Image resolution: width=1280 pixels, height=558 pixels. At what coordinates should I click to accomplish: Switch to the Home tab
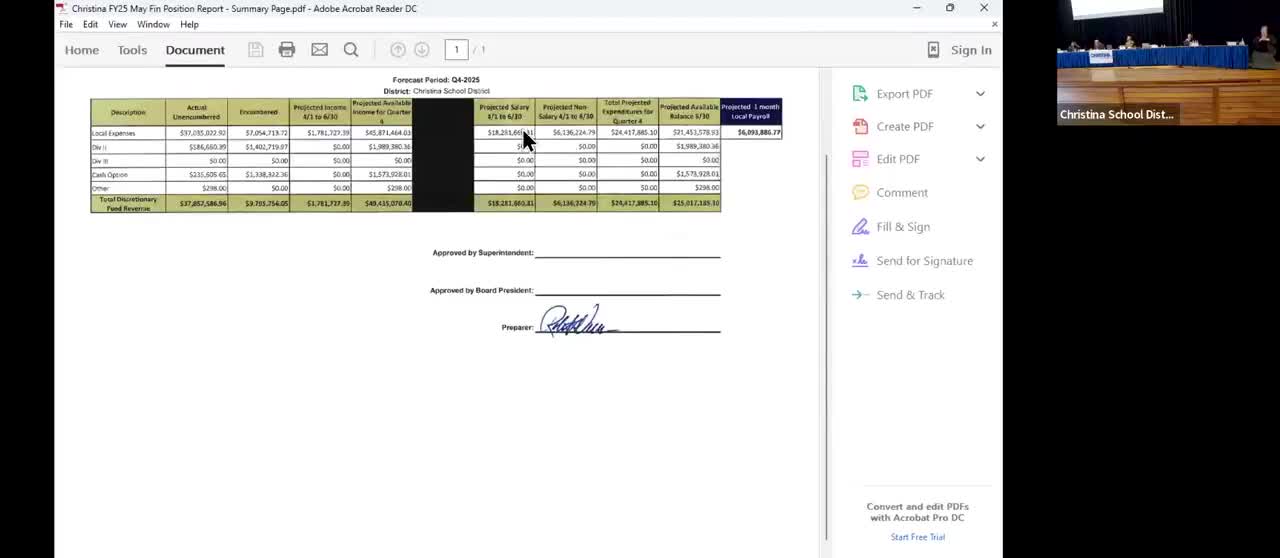(x=82, y=50)
